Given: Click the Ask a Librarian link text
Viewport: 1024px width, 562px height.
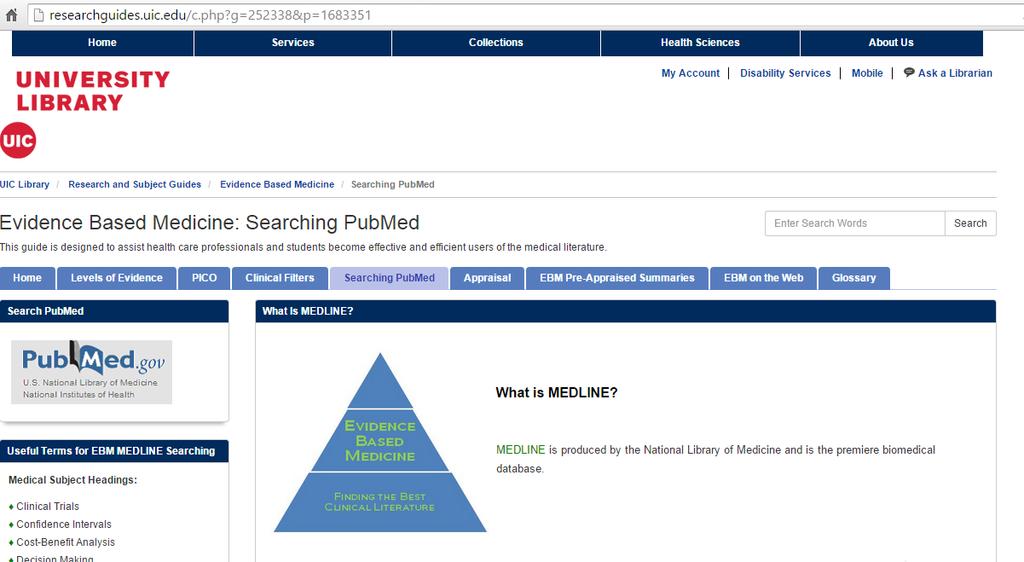Looking at the screenshot, I should (x=955, y=73).
